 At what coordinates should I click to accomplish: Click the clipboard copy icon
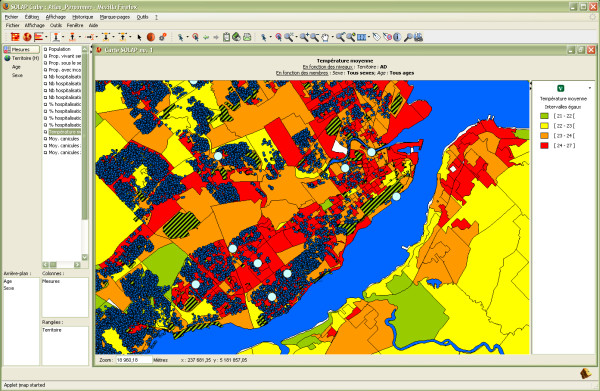pos(226,37)
